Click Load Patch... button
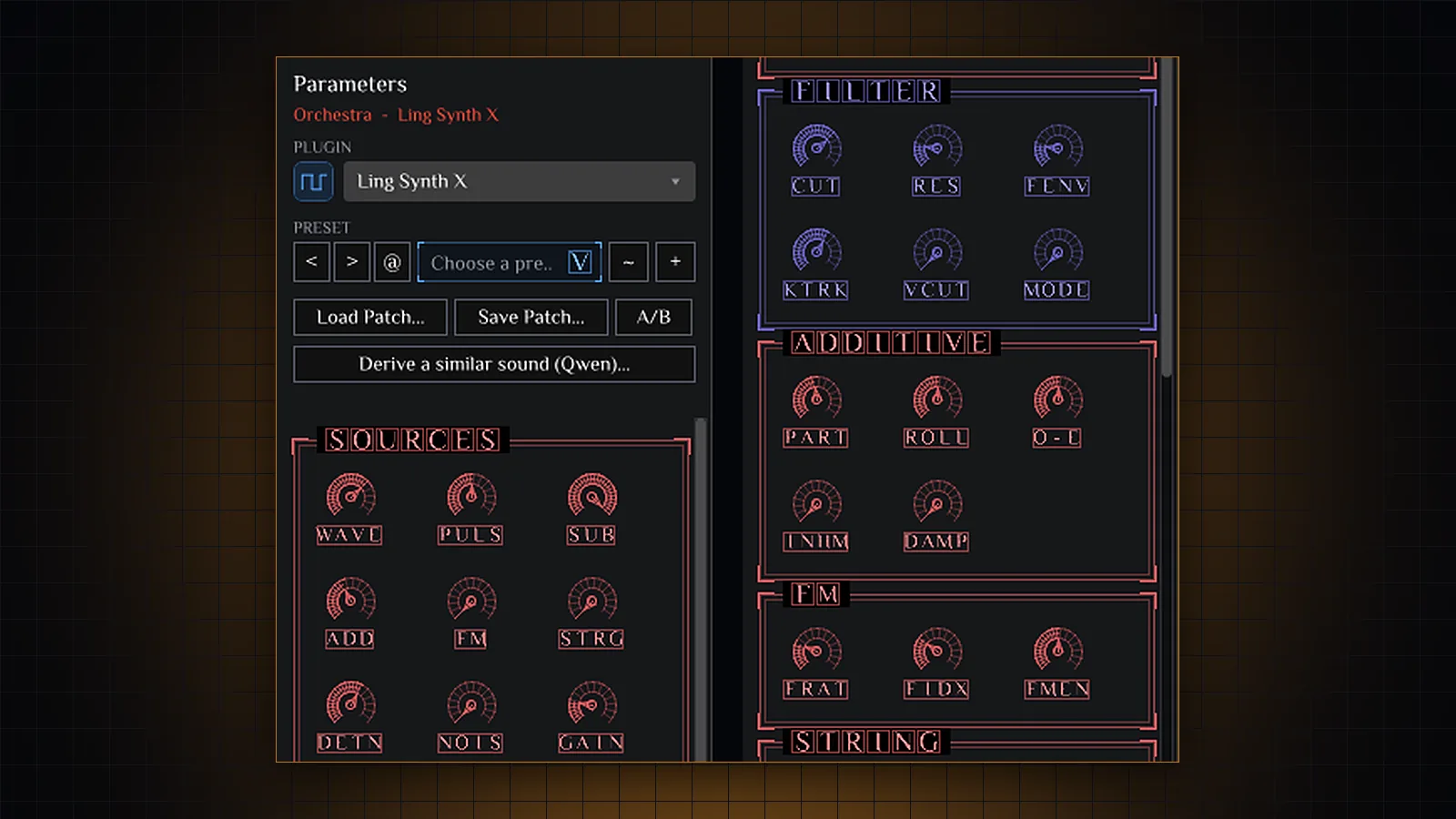The height and width of the screenshot is (819, 1456). [x=370, y=317]
